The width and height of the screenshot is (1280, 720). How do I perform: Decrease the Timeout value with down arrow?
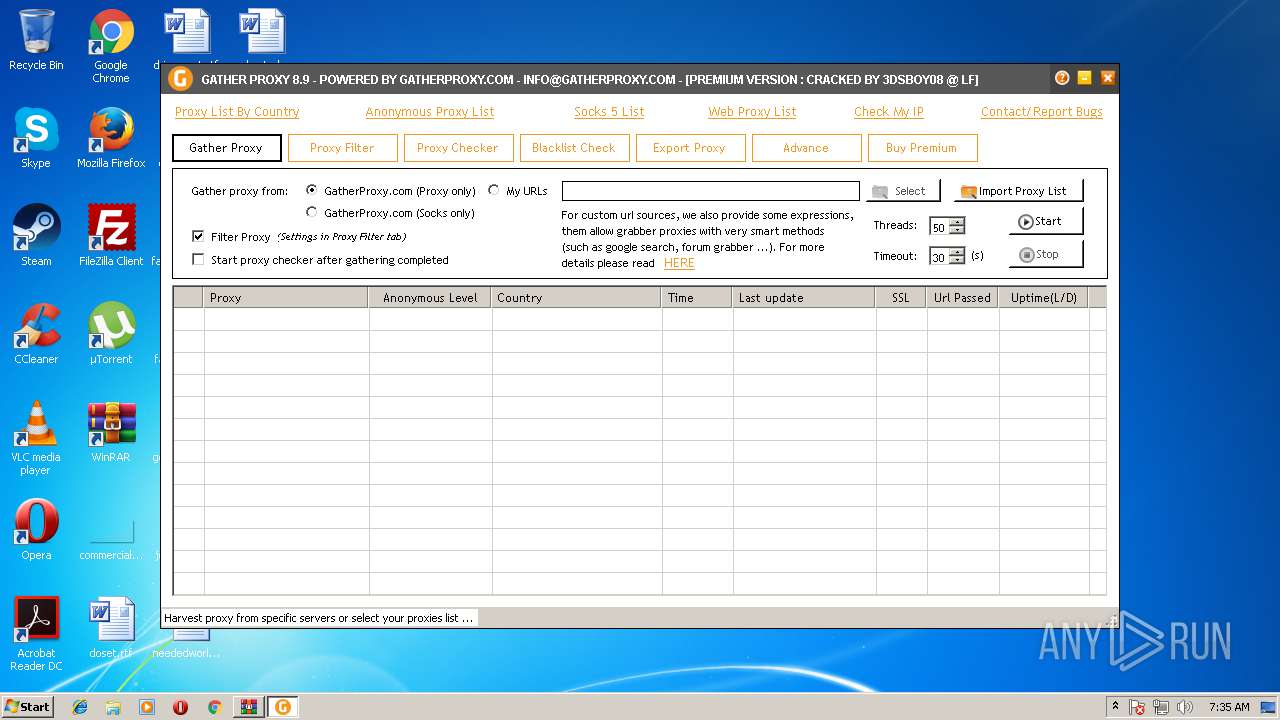point(957,261)
